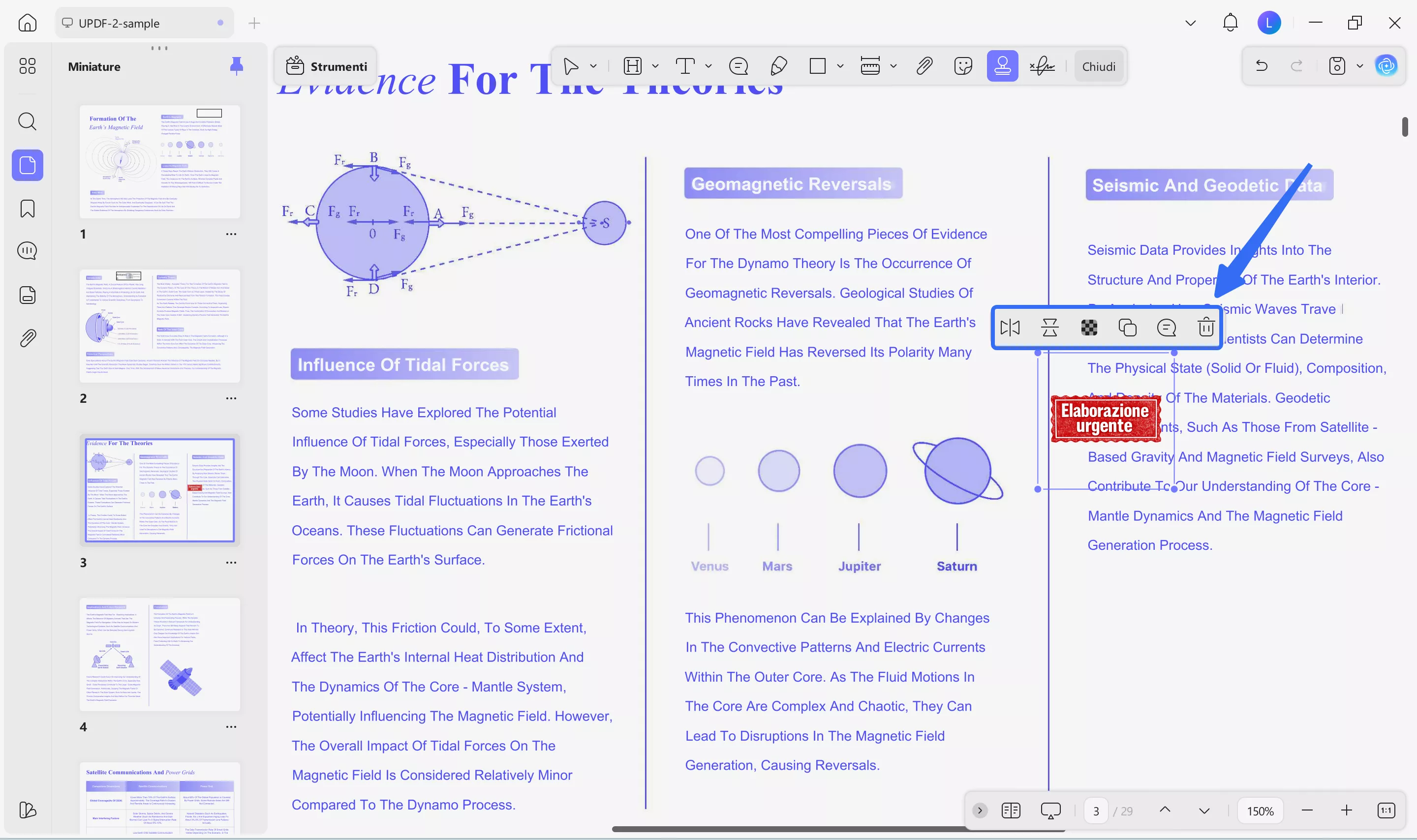Click the Signature tool icon
Viewport: 1417px width, 840px height.
tap(1042, 66)
